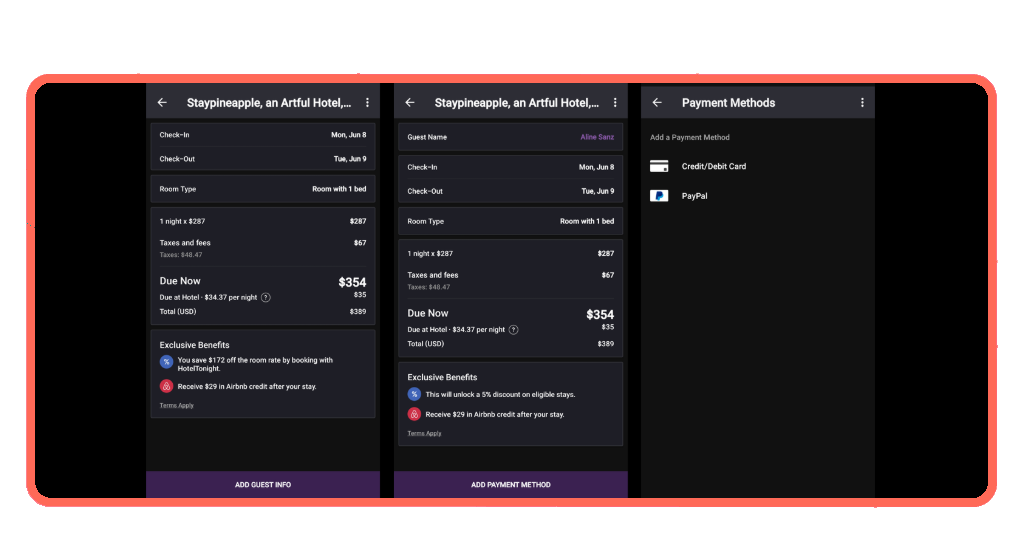Click 'Taxes and fees' on second screen

point(433,275)
